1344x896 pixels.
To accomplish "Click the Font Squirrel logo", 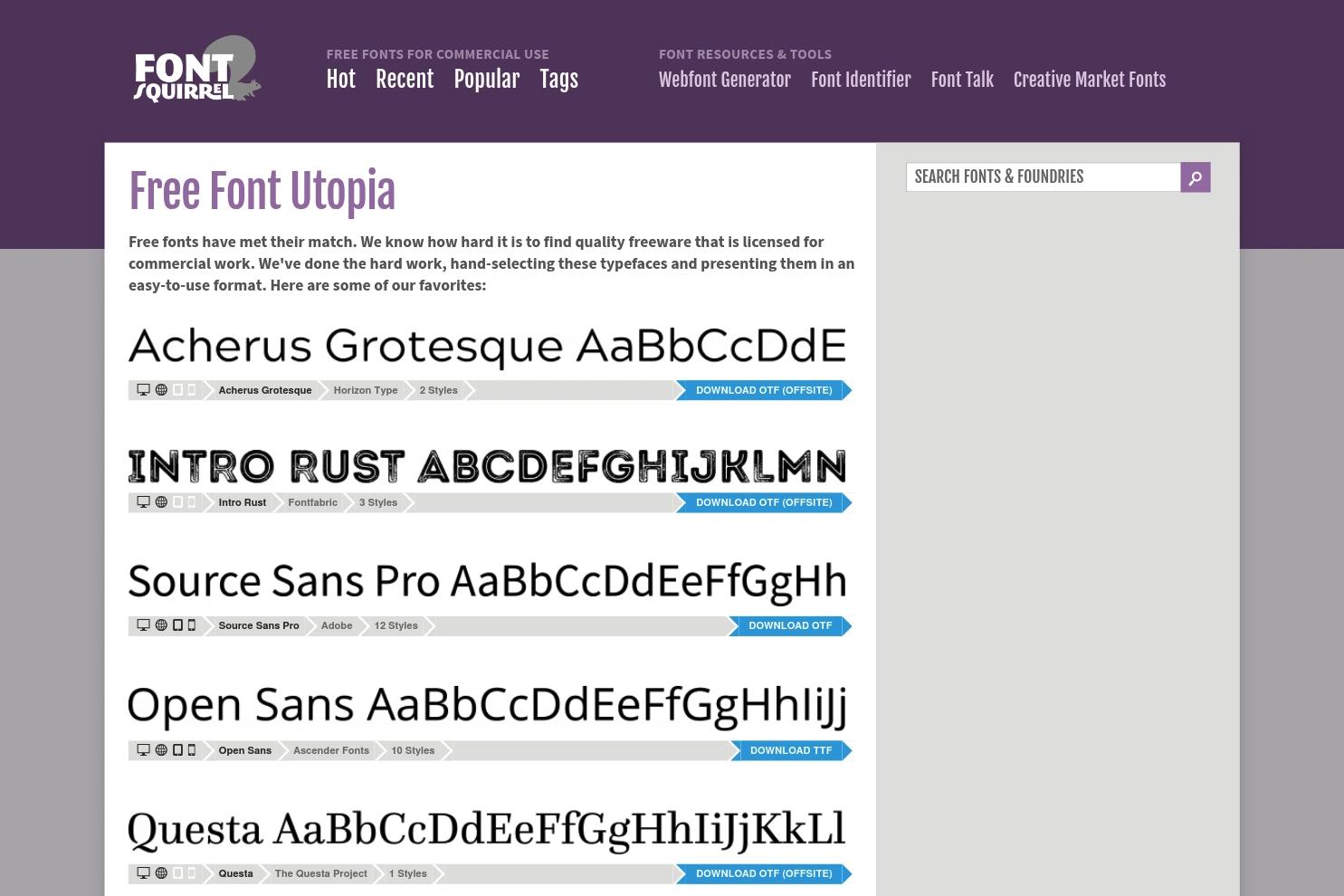I will [x=196, y=70].
